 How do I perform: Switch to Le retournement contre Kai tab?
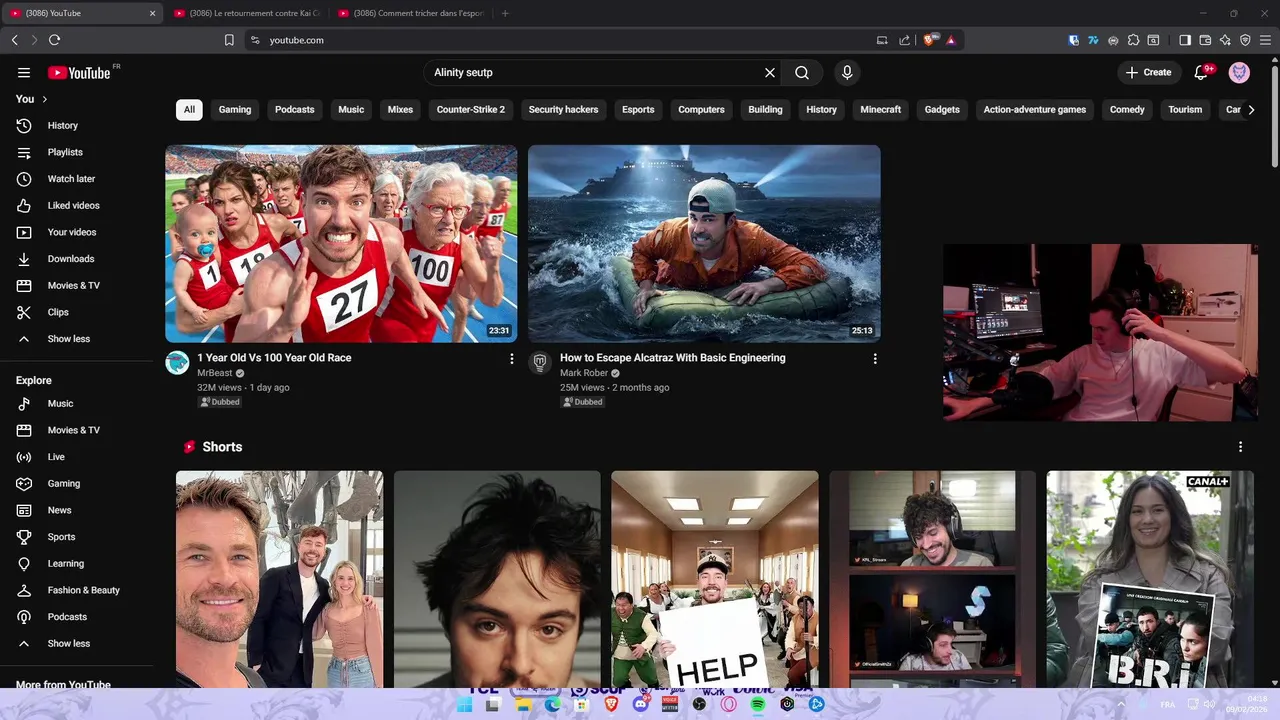pos(247,13)
